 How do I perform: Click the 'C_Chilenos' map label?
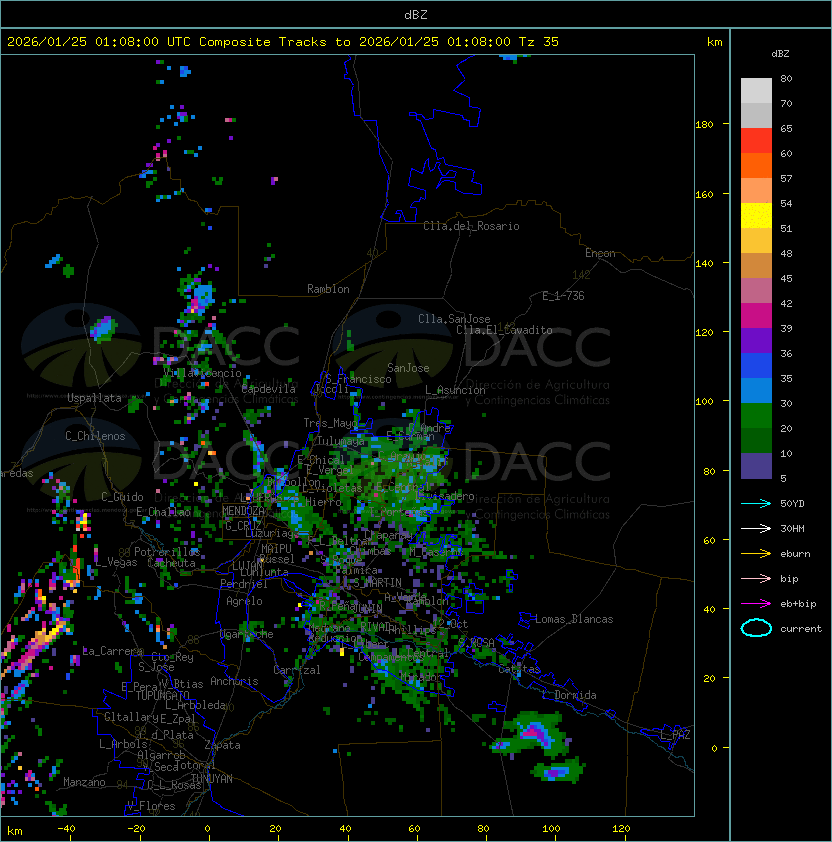coord(95,436)
